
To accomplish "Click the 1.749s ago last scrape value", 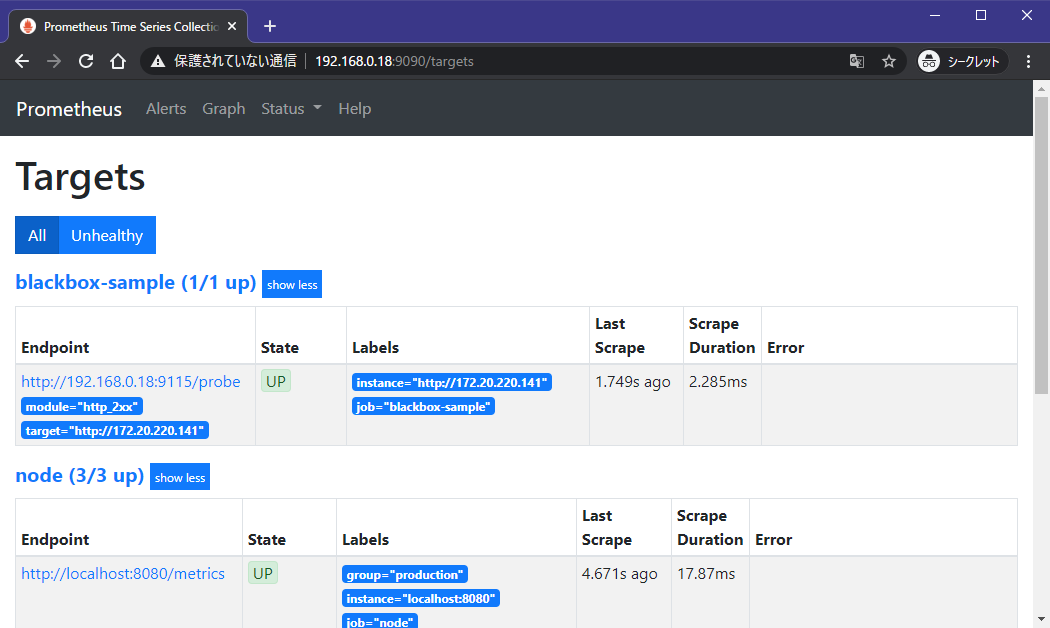I will point(633,382).
